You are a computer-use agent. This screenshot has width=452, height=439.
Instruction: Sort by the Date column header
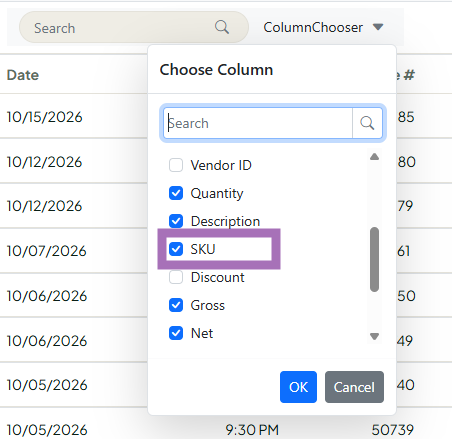click(23, 75)
